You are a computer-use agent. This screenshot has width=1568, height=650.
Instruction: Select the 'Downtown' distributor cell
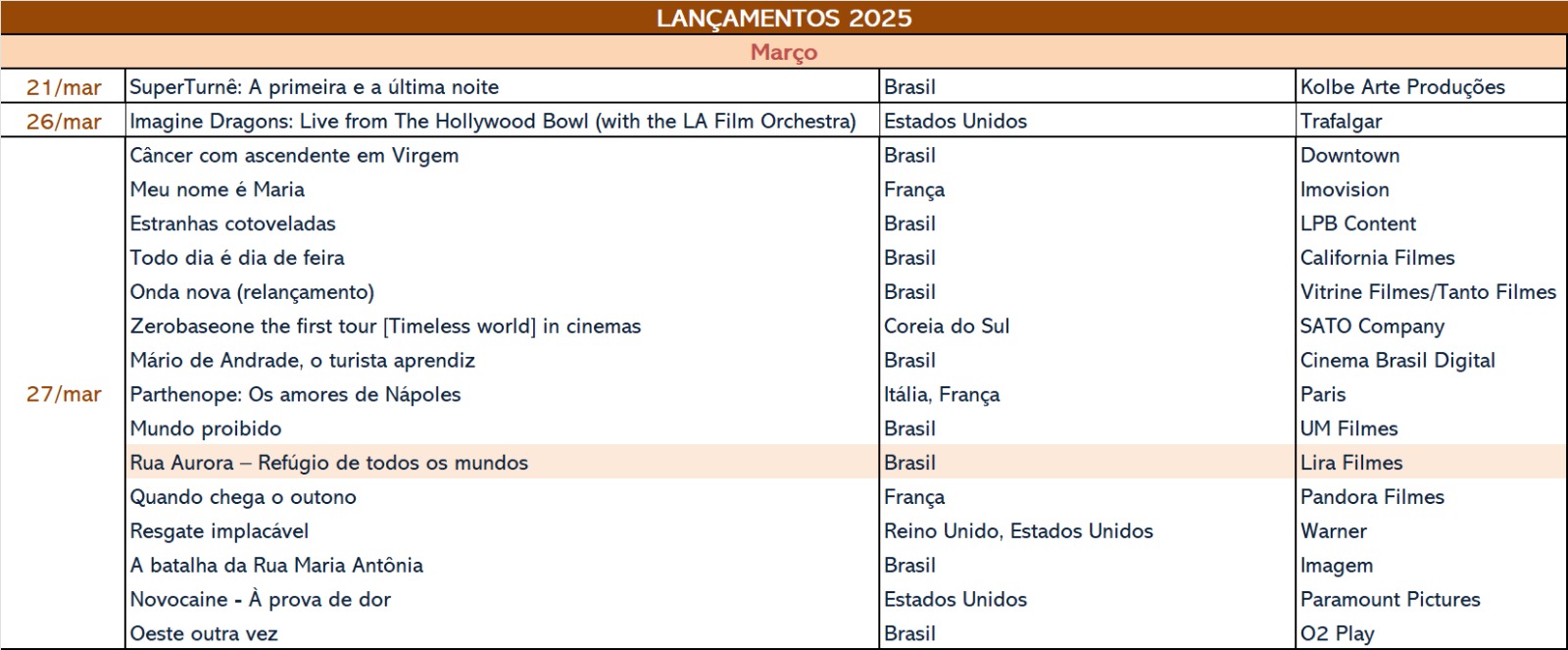(1349, 156)
